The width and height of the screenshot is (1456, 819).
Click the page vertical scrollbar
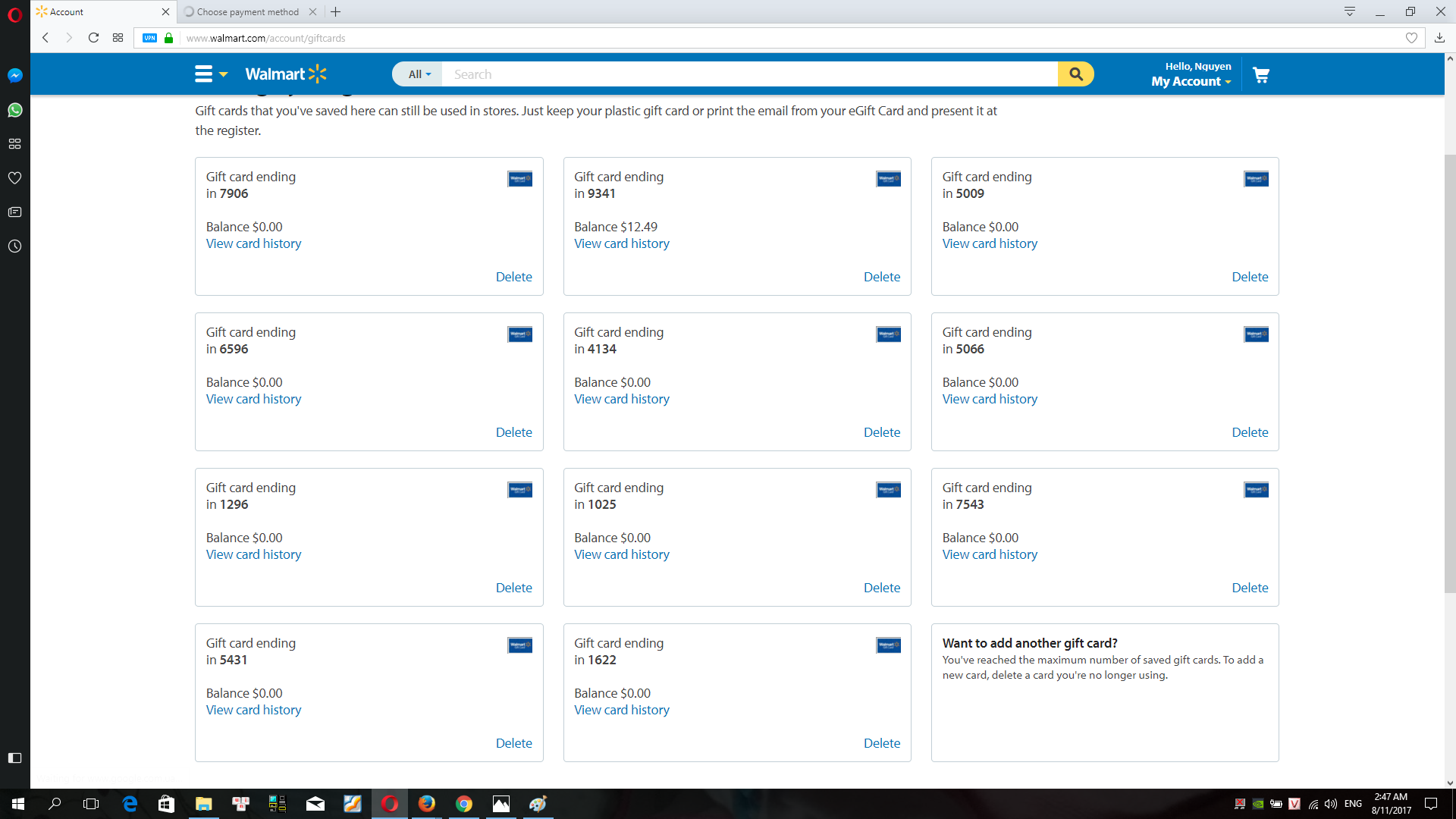click(x=1449, y=372)
